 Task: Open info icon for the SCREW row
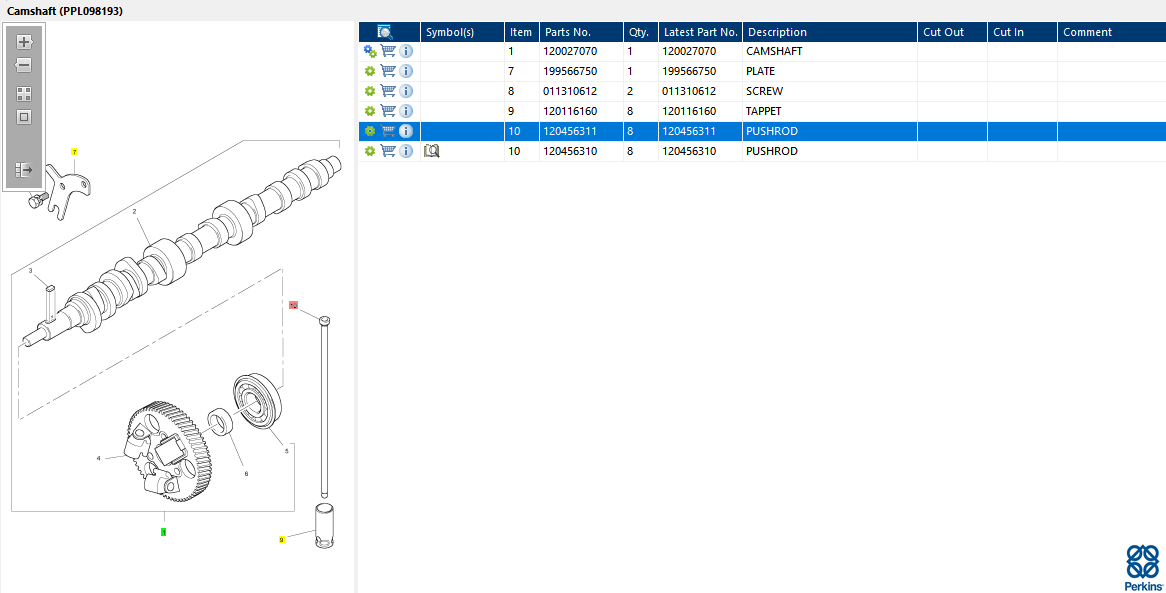pos(406,91)
